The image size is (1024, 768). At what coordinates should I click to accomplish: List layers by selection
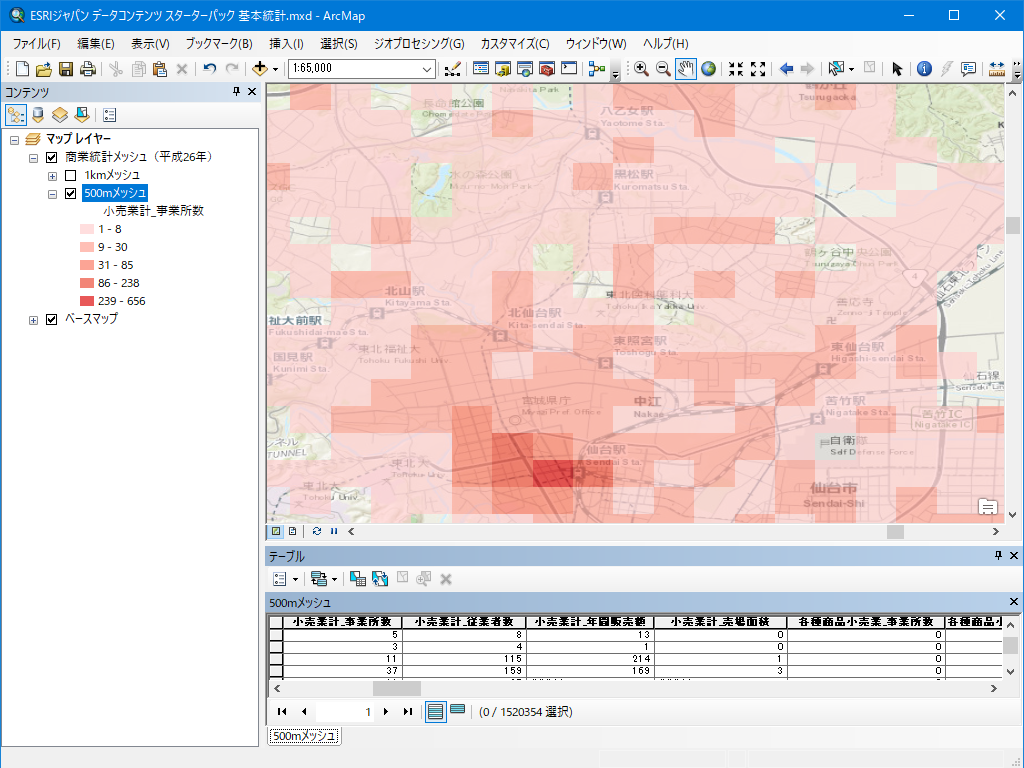pos(82,116)
